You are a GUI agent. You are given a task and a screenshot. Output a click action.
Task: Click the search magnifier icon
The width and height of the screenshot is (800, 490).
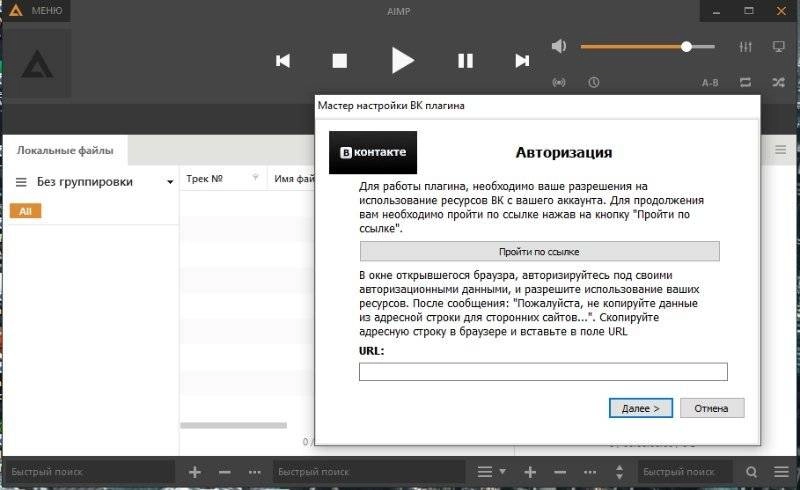(x=751, y=472)
